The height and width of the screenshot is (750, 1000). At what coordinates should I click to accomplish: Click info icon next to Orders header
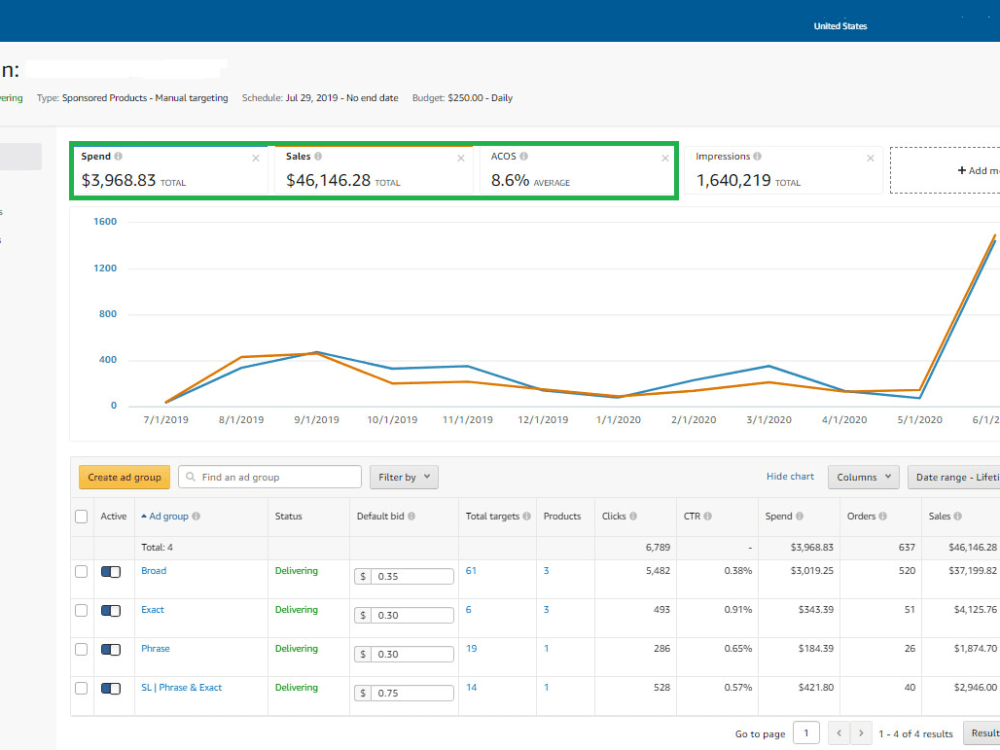tap(883, 516)
